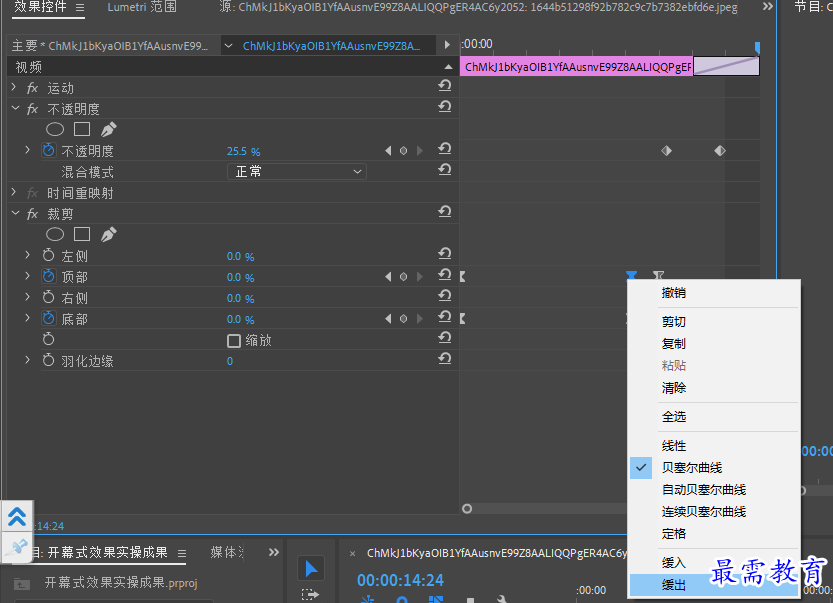The height and width of the screenshot is (603, 833).
Task: Expand the 时间重映射 section
Action: tap(14, 192)
